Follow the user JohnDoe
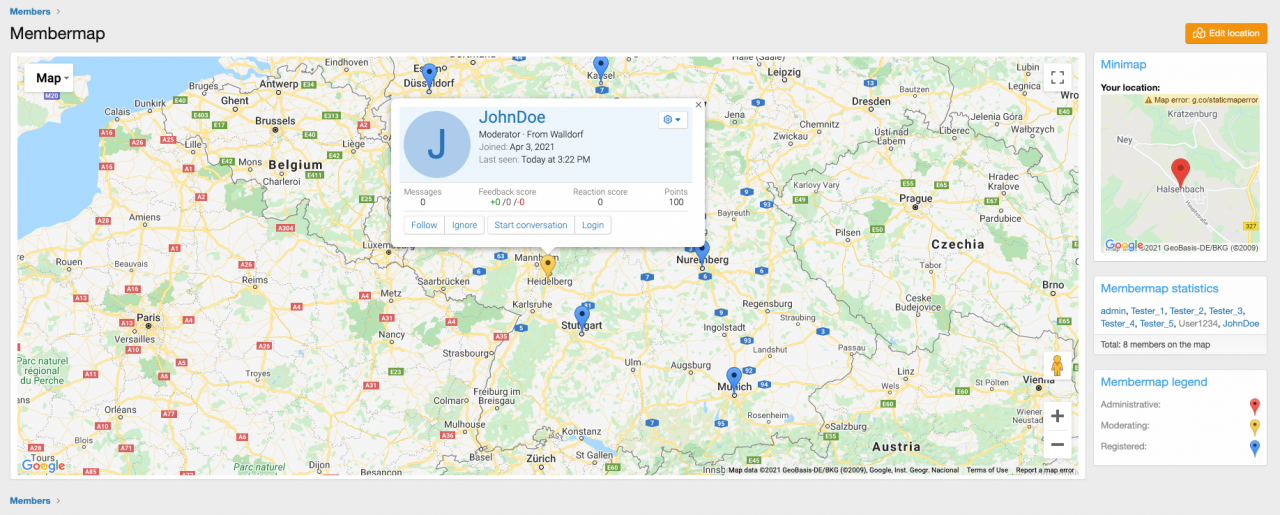The height and width of the screenshot is (515, 1280). (x=424, y=225)
